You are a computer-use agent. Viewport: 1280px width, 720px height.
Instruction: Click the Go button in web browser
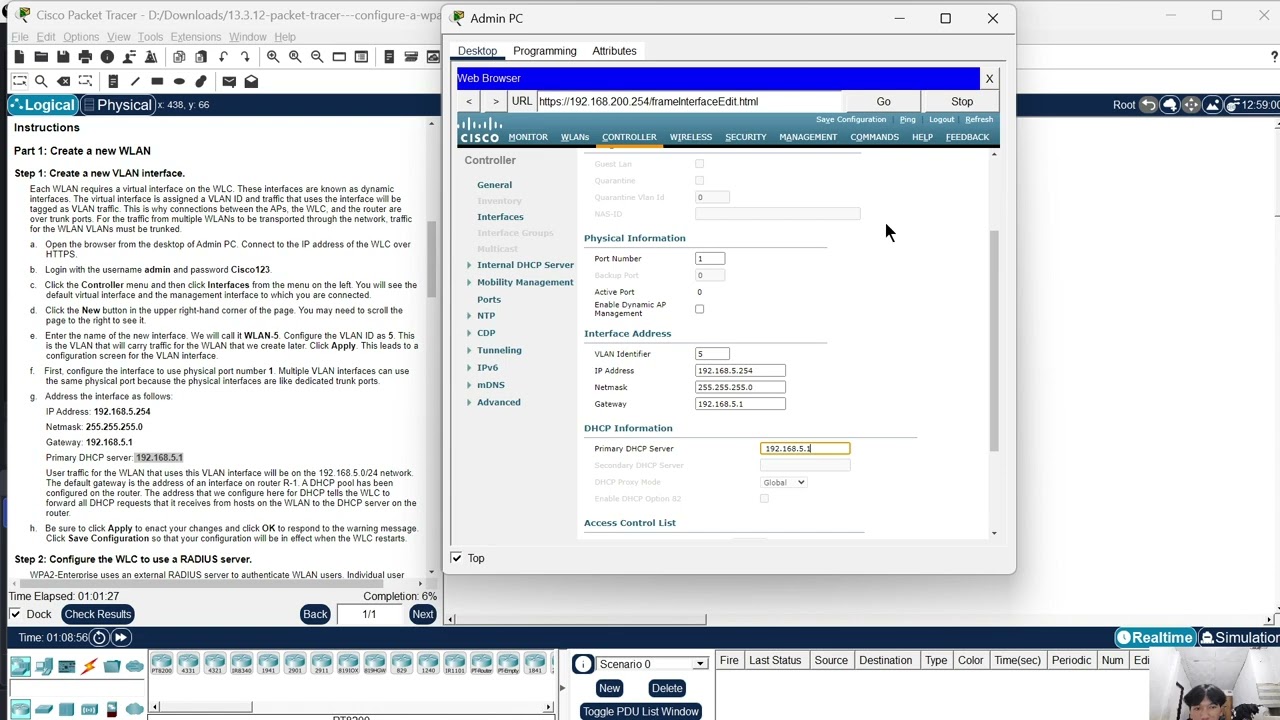(883, 101)
